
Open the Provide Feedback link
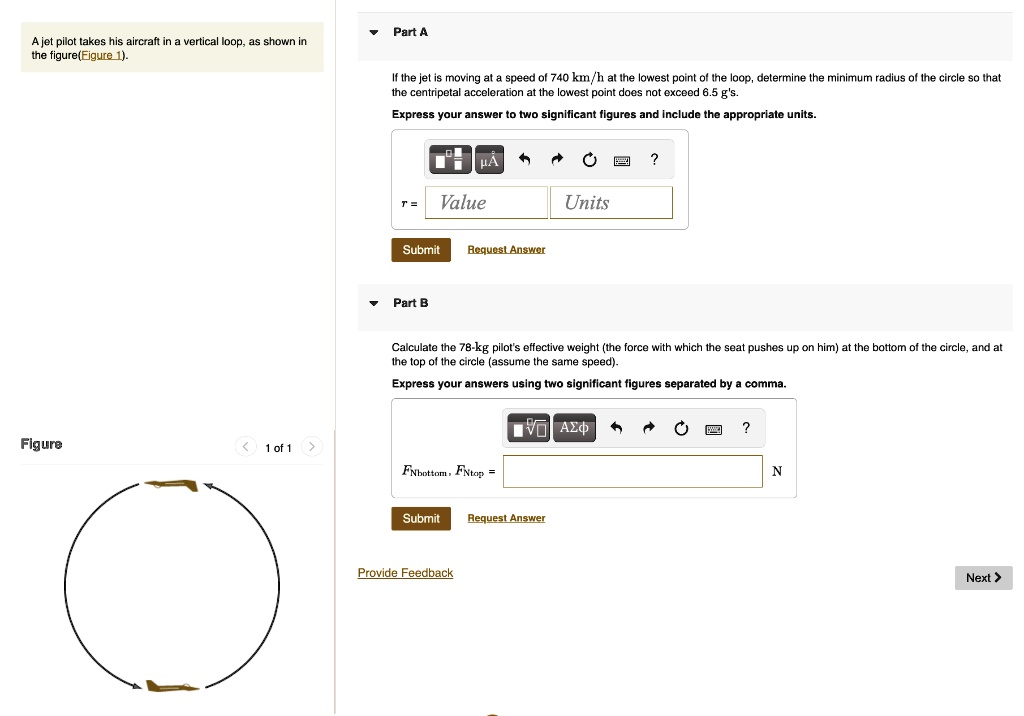405,572
